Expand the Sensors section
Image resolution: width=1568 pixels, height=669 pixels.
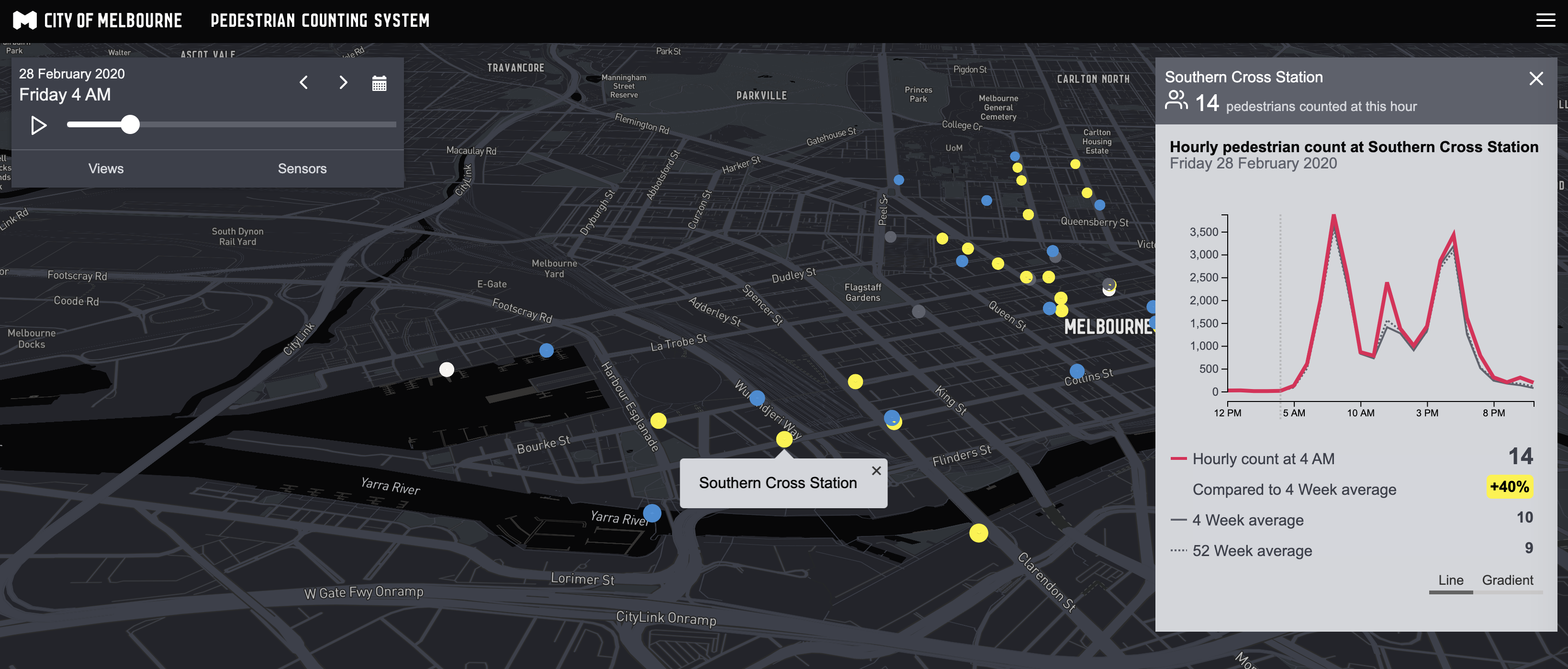pos(302,168)
